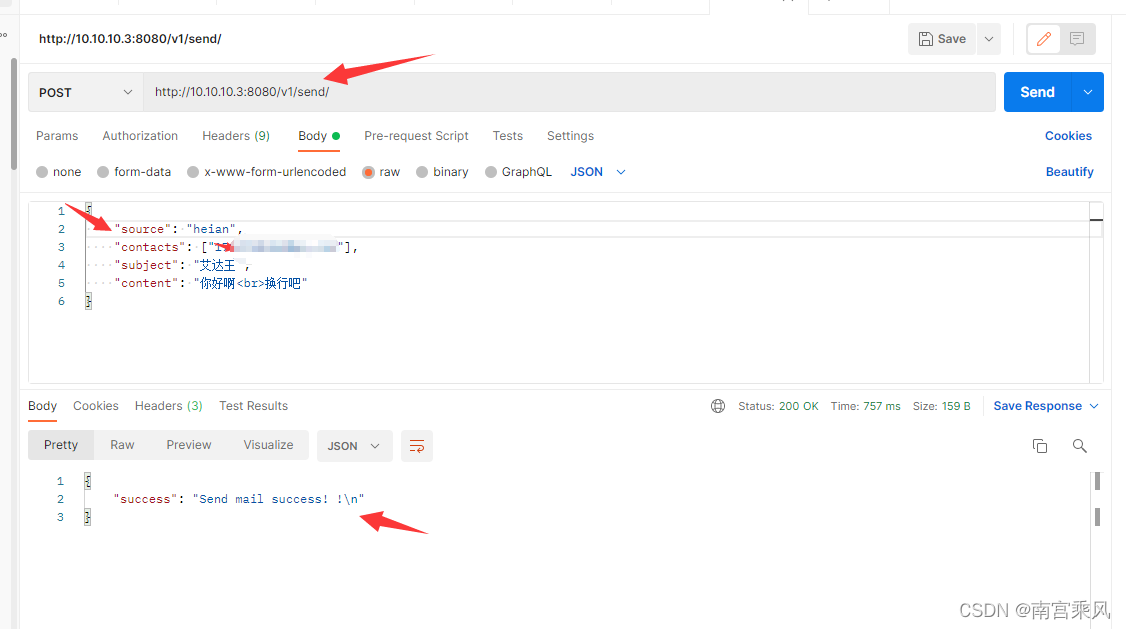The width and height of the screenshot is (1126, 629).
Task: Select the raw body radio button
Action: coord(368,172)
